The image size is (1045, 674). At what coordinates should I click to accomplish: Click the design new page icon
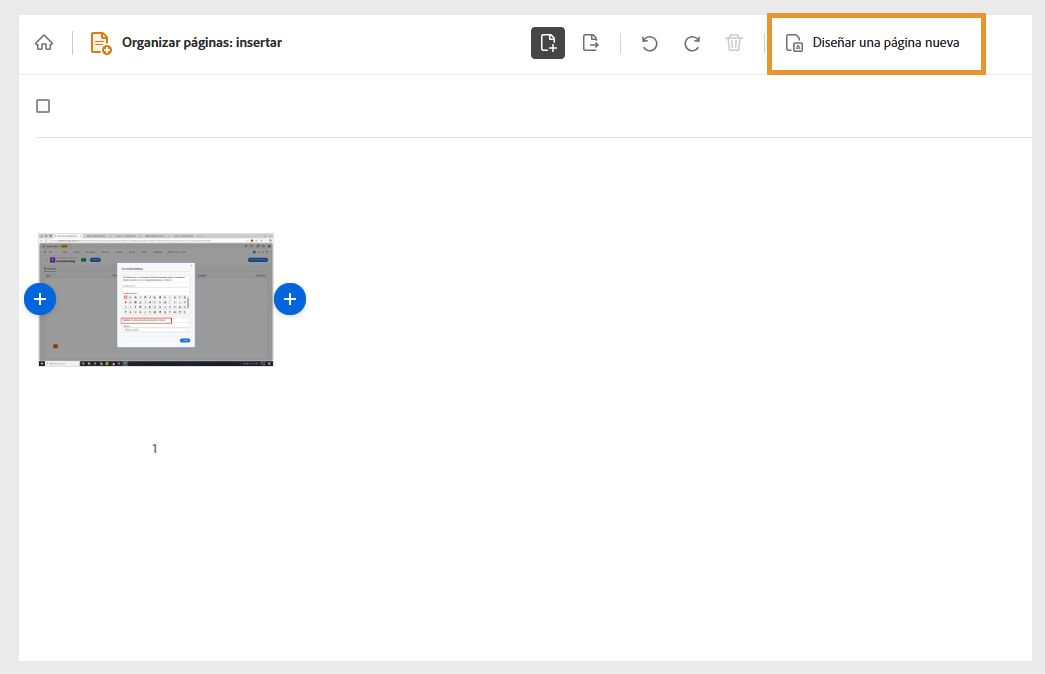click(x=794, y=44)
